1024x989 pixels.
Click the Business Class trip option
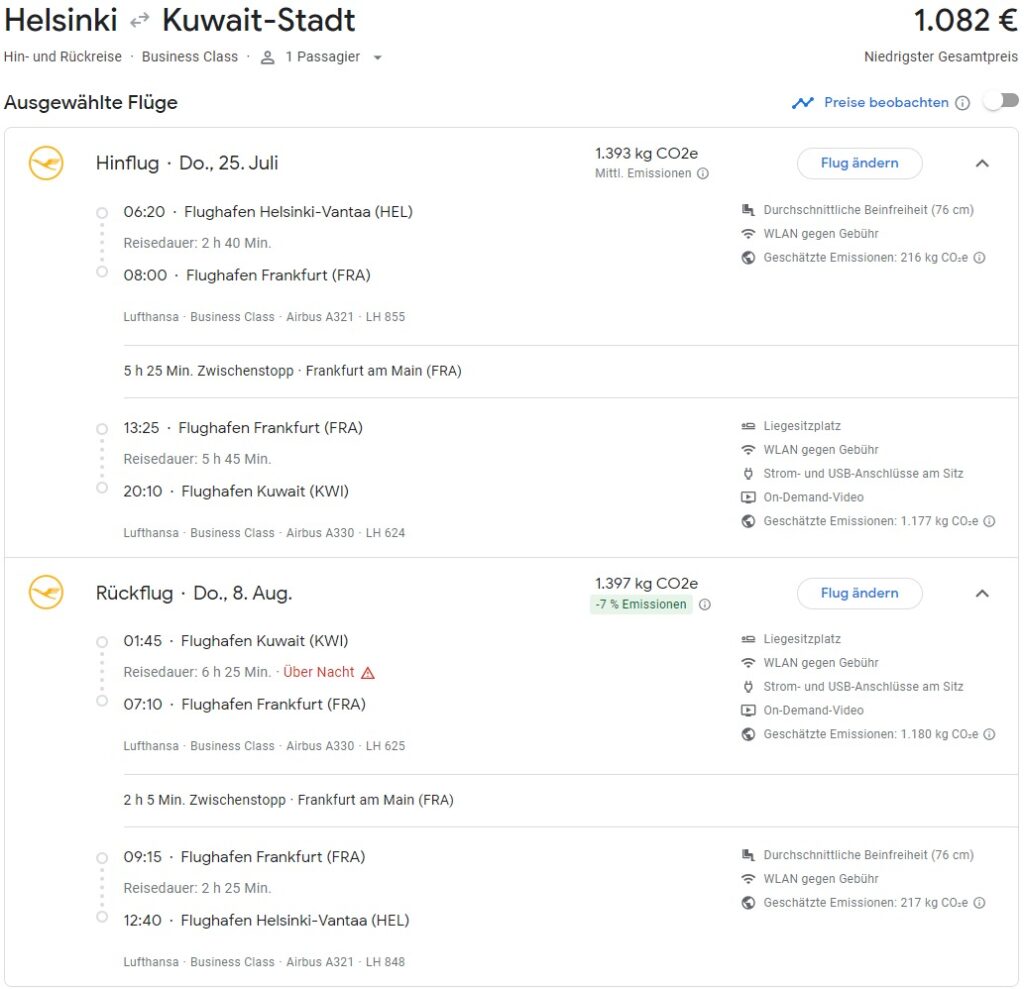point(190,57)
